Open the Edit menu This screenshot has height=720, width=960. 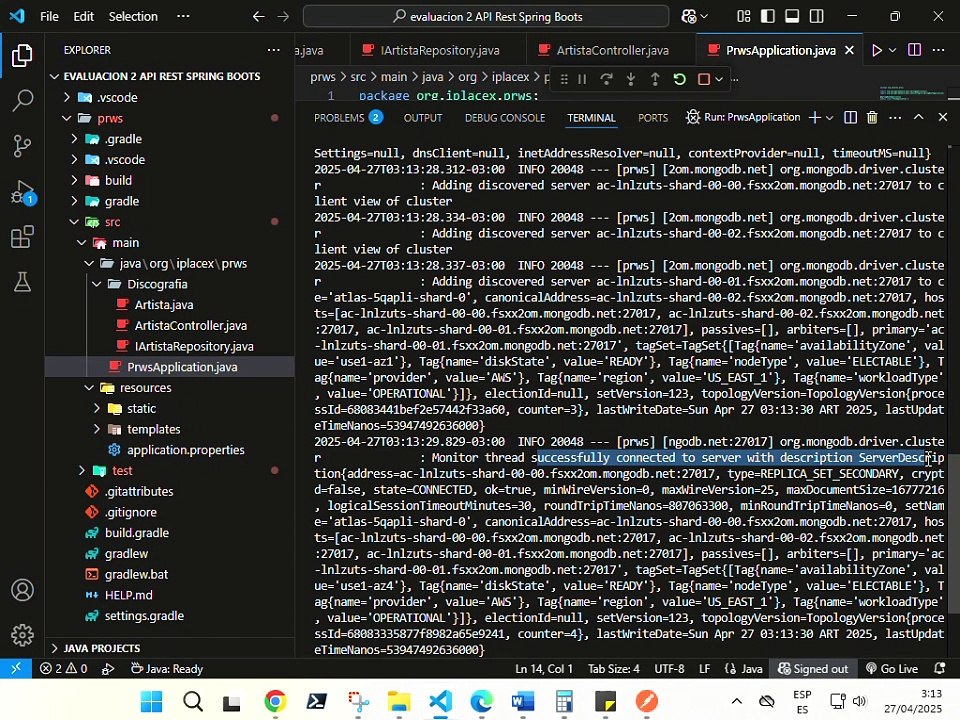[x=83, y=17]
